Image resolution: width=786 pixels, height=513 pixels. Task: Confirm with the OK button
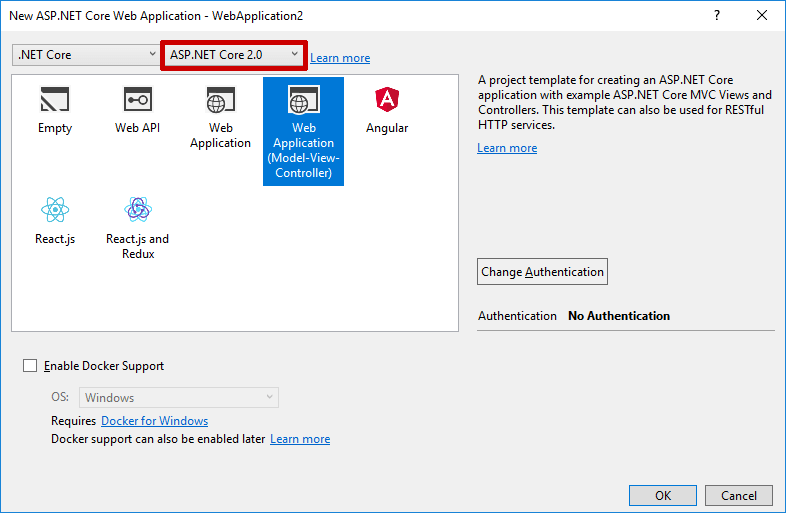click(x=663, y=495)
